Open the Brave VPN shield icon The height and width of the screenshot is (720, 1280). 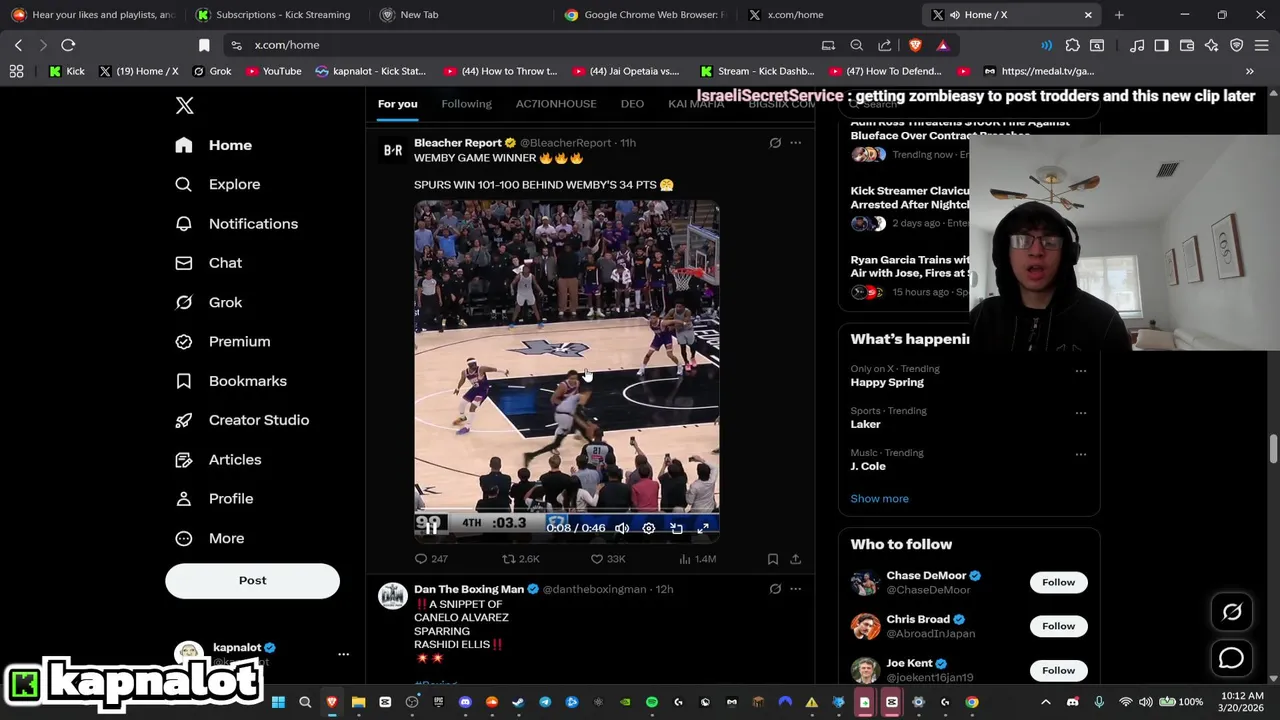pos(1237,45)
